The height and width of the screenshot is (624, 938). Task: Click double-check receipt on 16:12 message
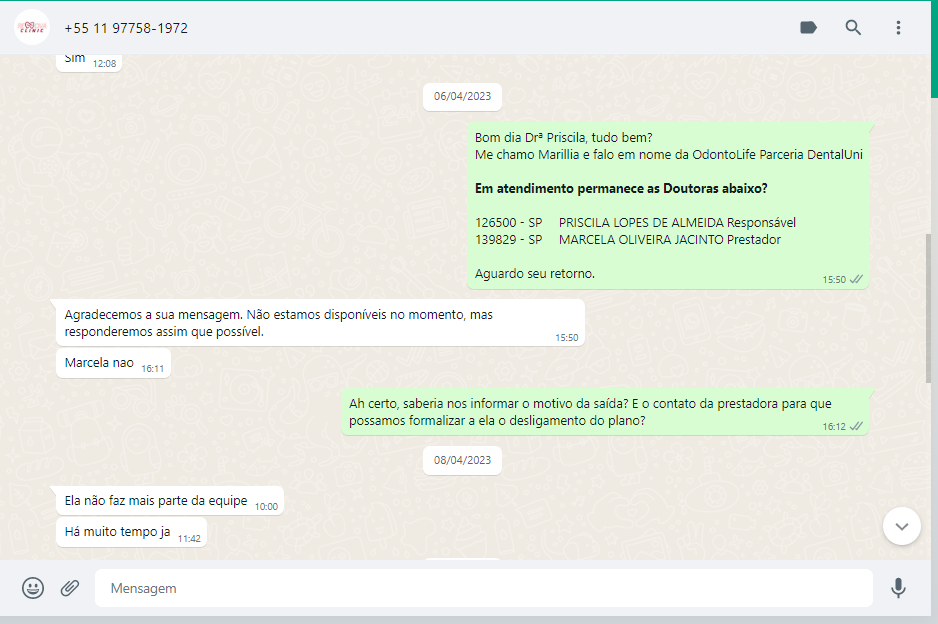pyautogui.click(x=856, y=426)
